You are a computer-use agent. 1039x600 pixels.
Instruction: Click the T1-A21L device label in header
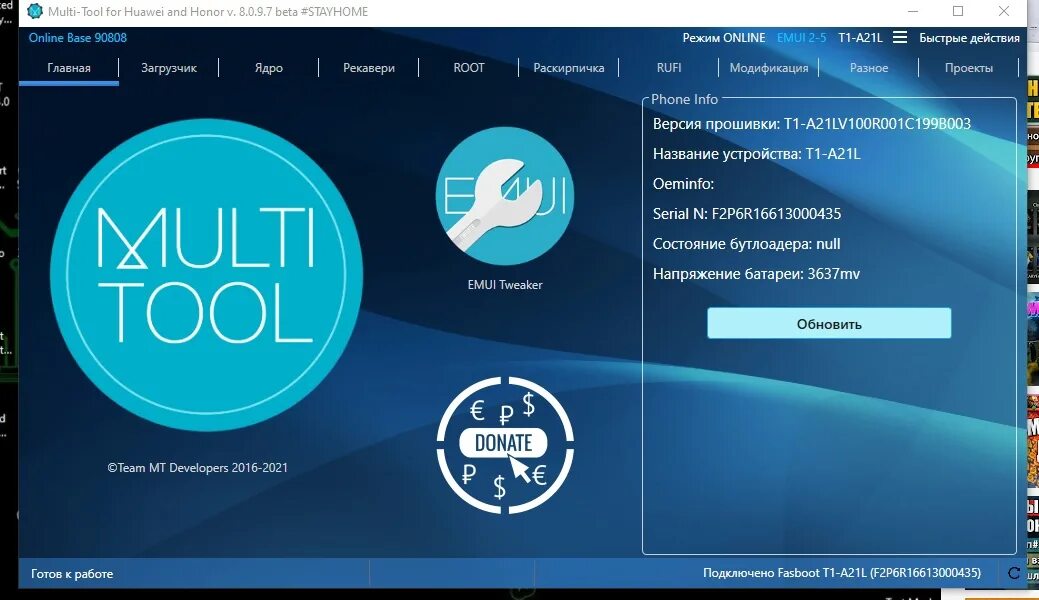860,38
